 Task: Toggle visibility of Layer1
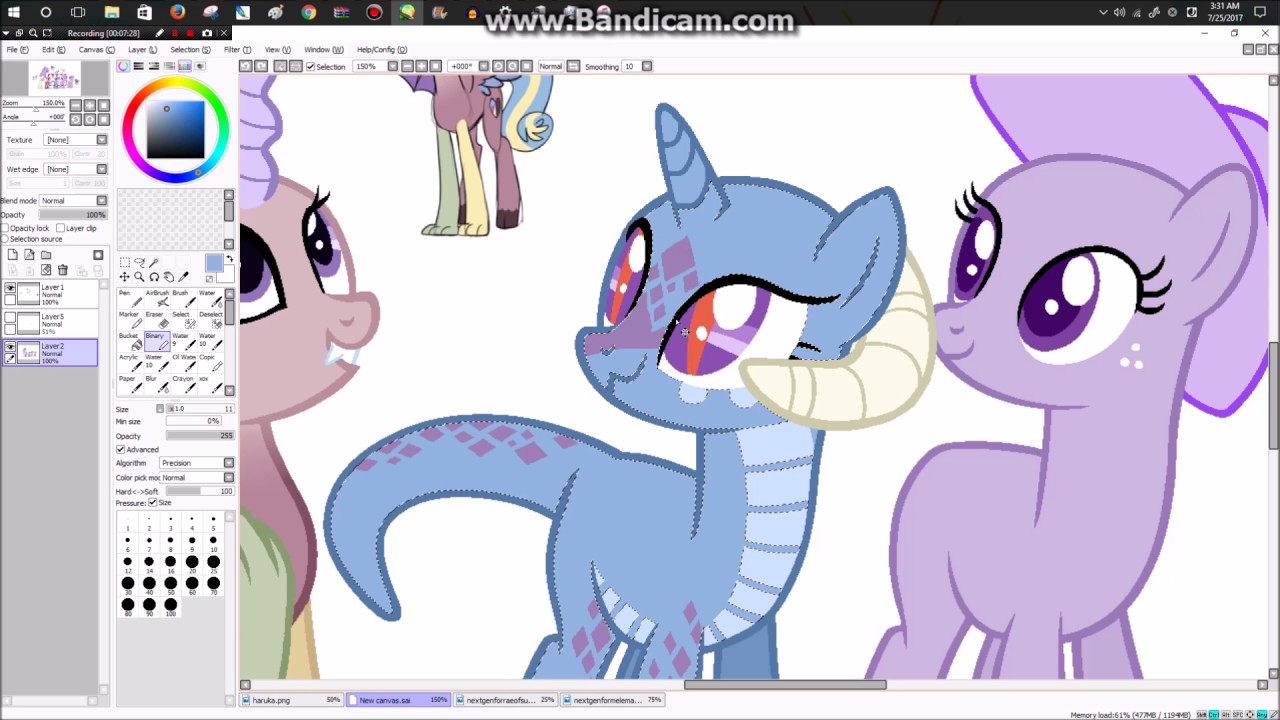point(10,289)
